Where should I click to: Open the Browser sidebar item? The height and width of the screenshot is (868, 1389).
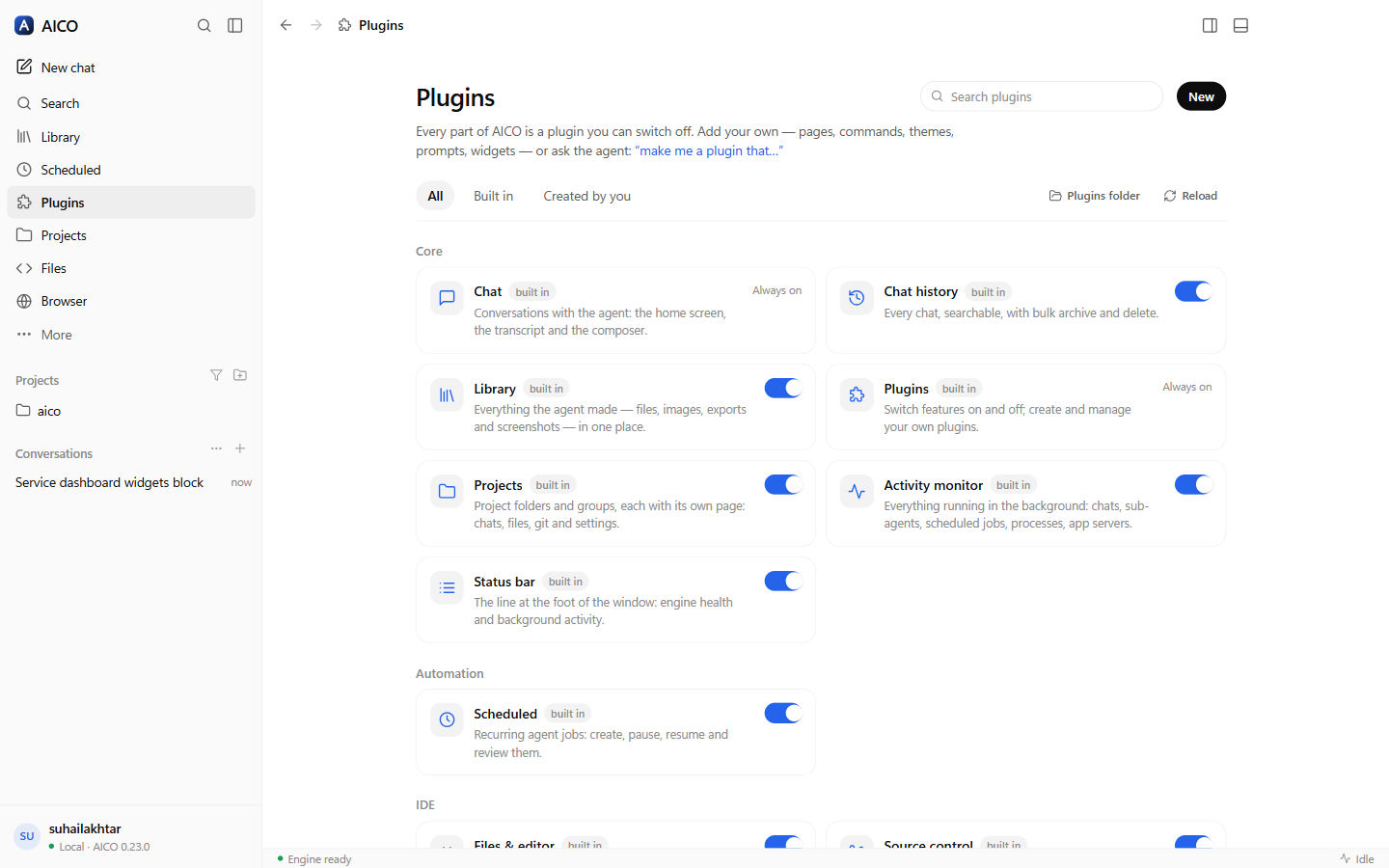(131, 301)
